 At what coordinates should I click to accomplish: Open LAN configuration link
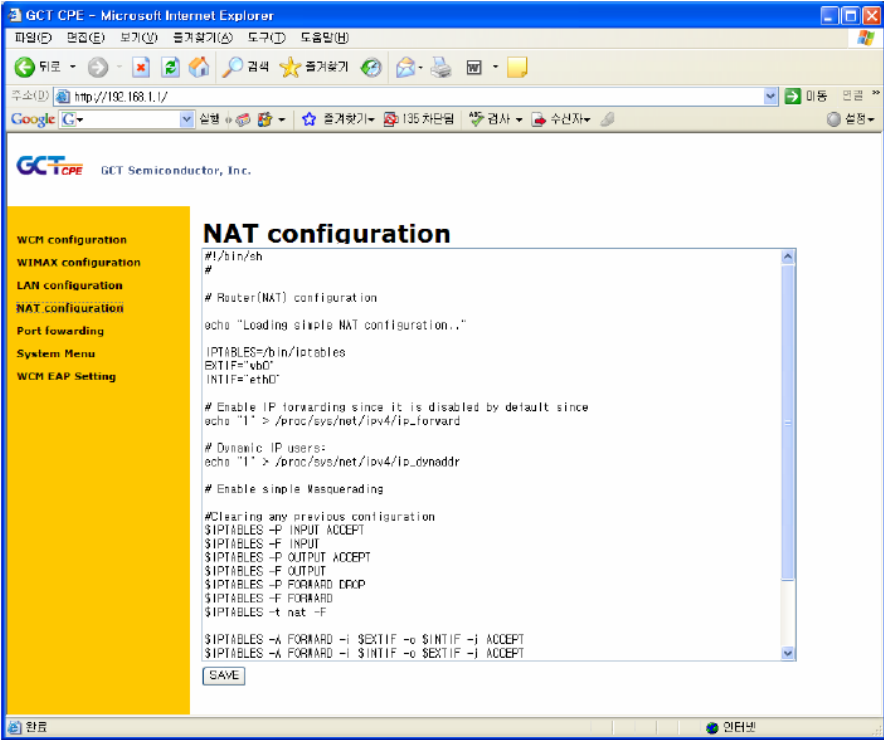69,285
